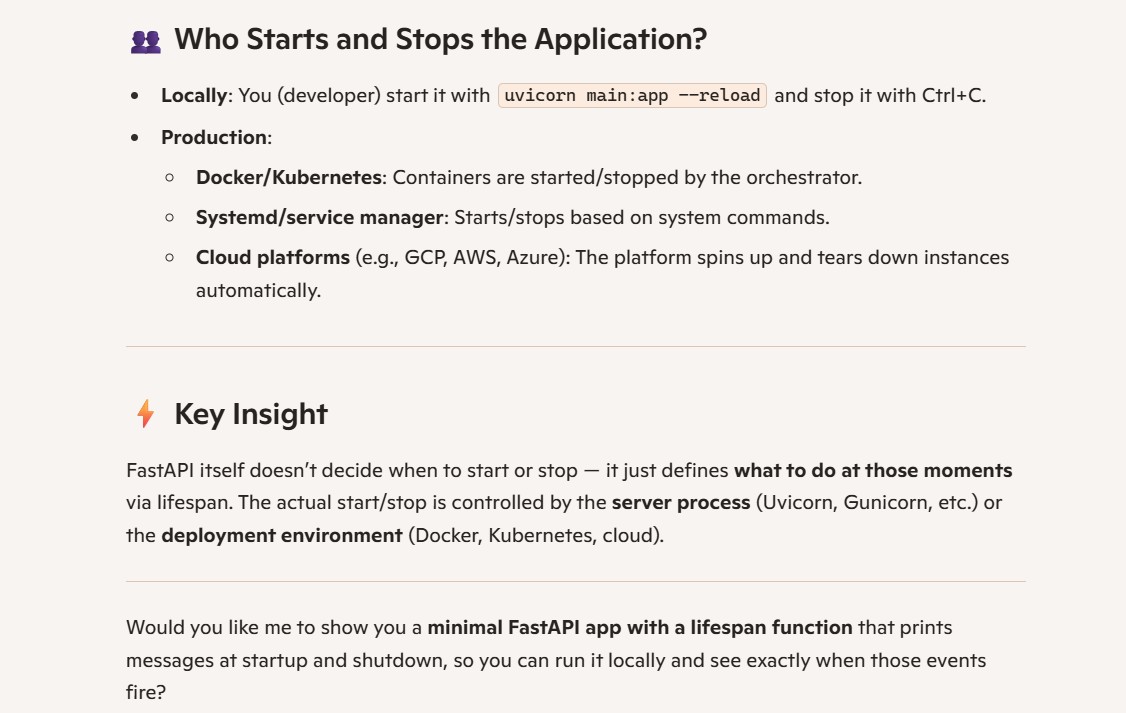
Task: Click the 'Who Starts and Stops the Application?' heading
Action: coord(440,39)
